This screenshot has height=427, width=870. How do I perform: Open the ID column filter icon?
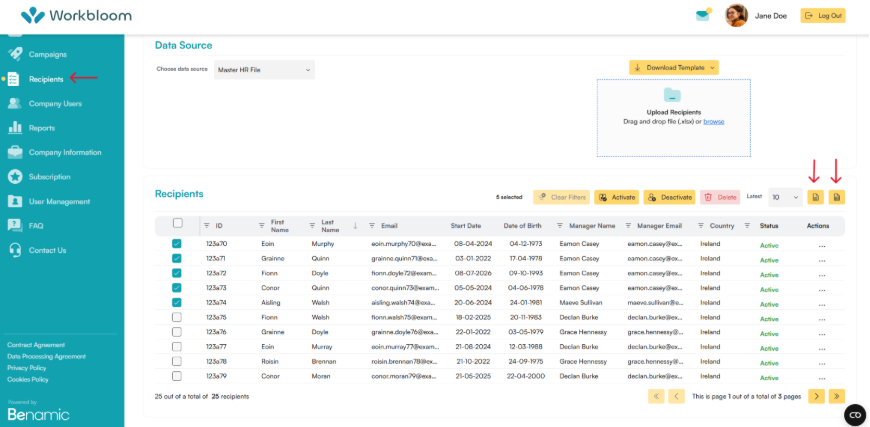pos(206,226)
